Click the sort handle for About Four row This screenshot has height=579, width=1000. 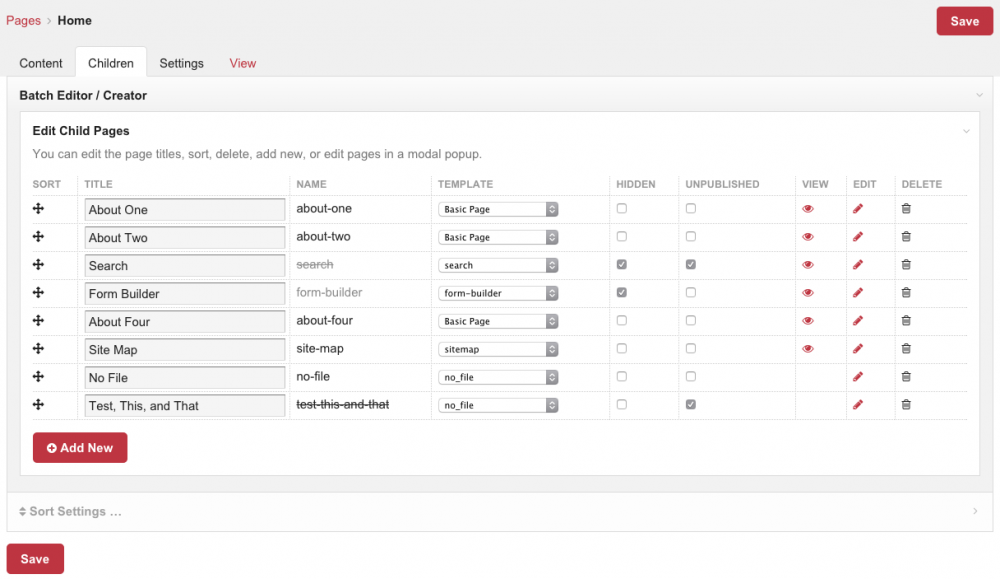point(39,321)
